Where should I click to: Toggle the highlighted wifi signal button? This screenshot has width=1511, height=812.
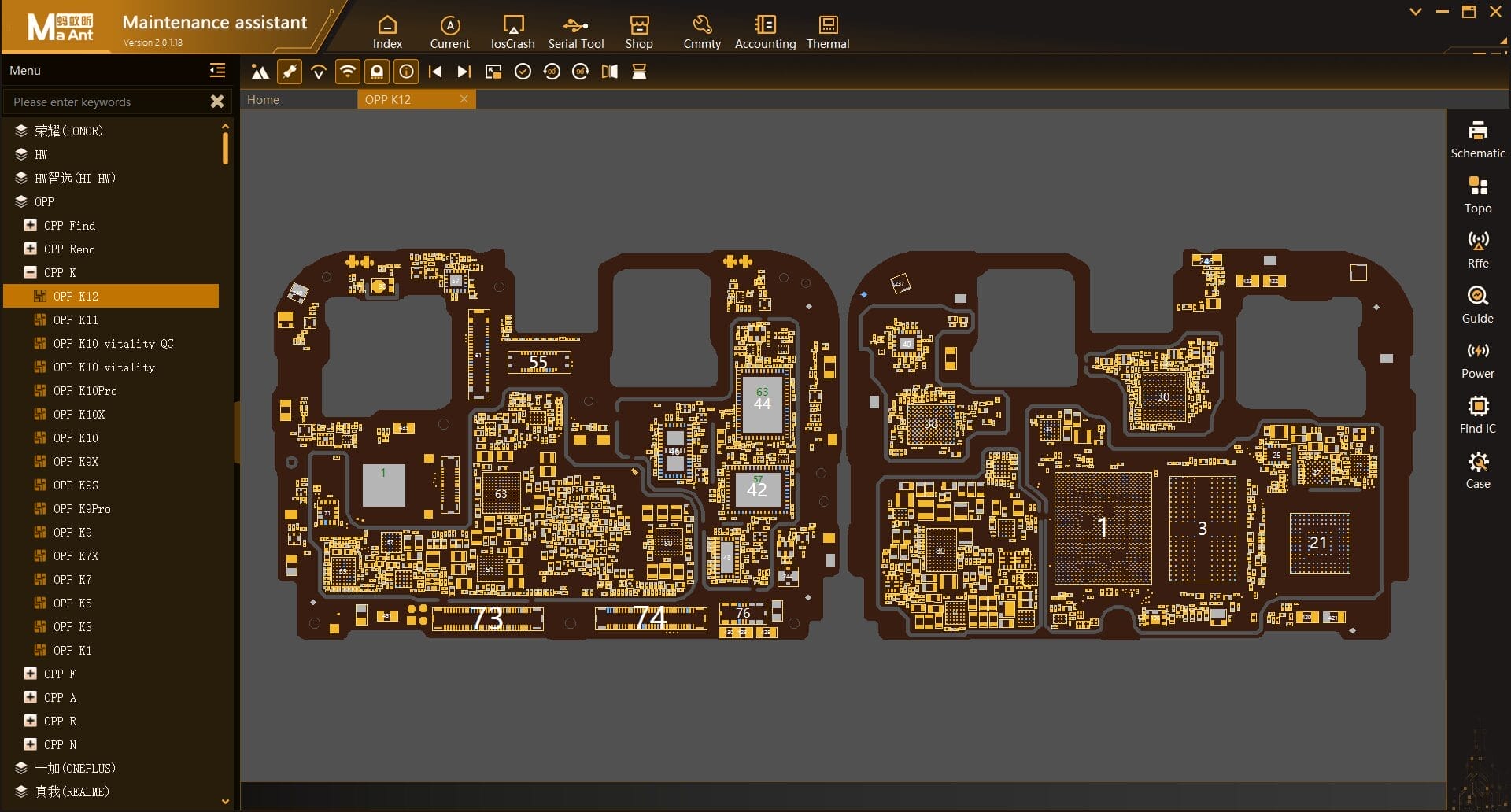point(347,72)
